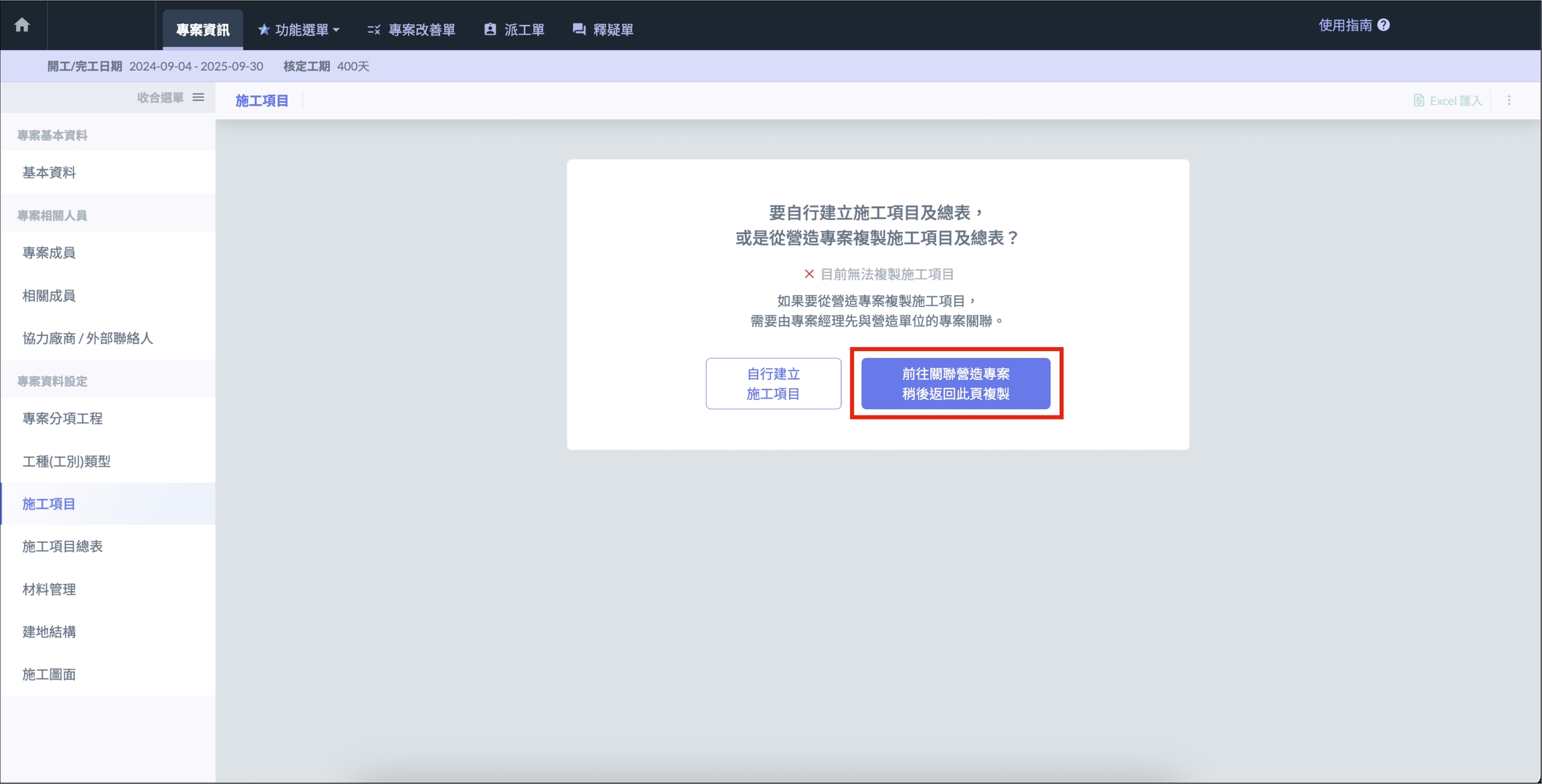Click the 派工單 badge icon
Viewport: 1542px width, 784px height.
coord(490,29)
